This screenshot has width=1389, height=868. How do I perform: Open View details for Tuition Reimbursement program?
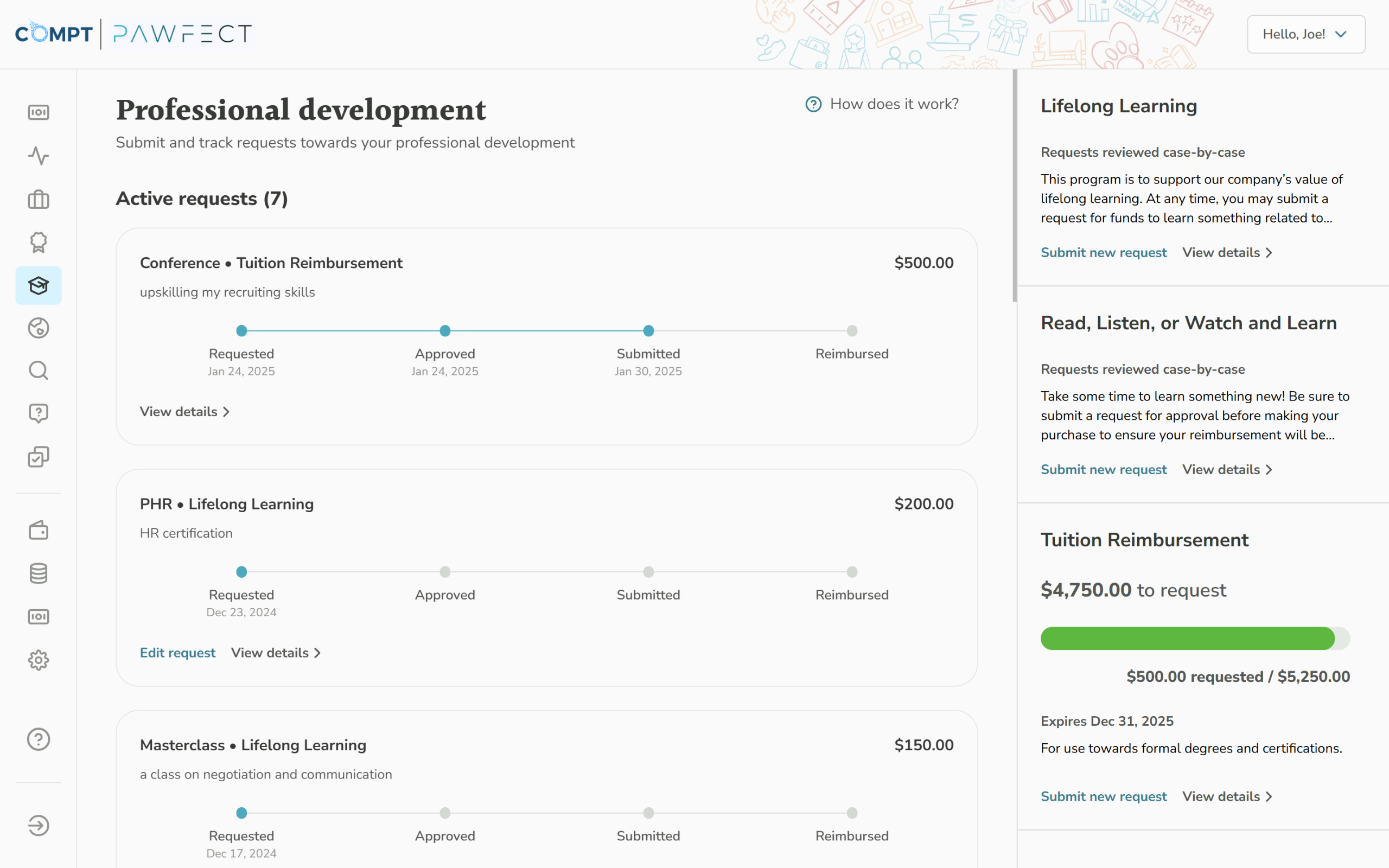pyautogui.click(x=1227, y=796)
